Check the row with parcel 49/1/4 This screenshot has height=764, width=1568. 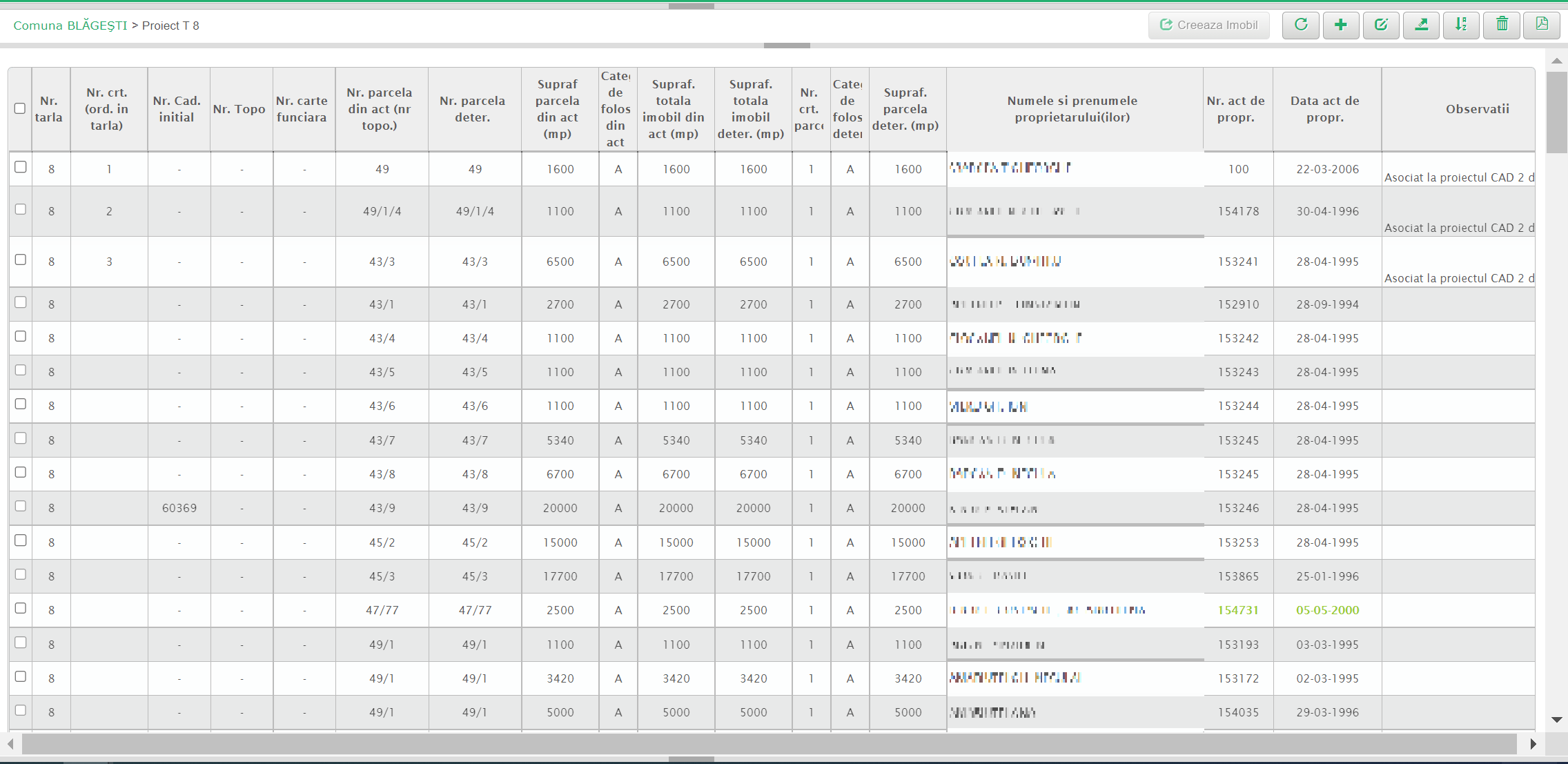(21, 209)
